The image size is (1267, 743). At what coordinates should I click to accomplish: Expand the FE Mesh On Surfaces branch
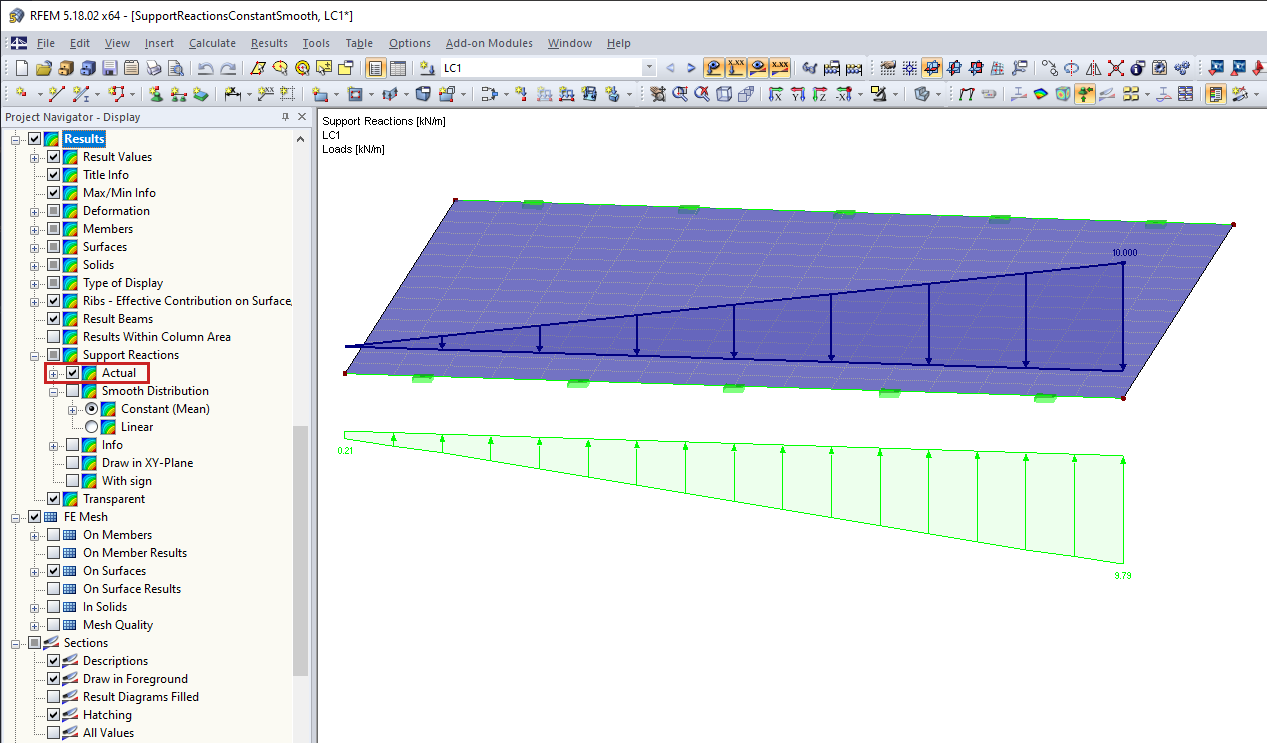35,570
